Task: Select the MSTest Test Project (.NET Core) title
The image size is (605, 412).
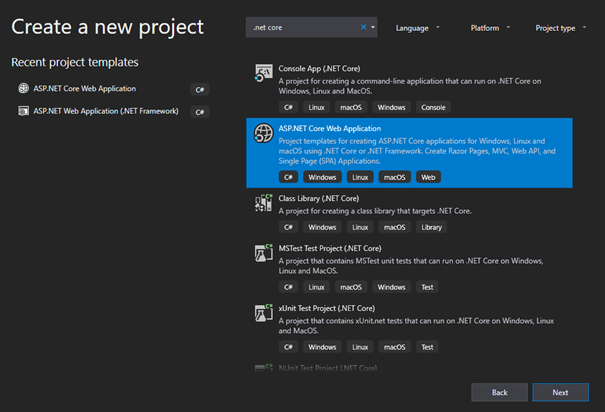Action: (330, 248)
